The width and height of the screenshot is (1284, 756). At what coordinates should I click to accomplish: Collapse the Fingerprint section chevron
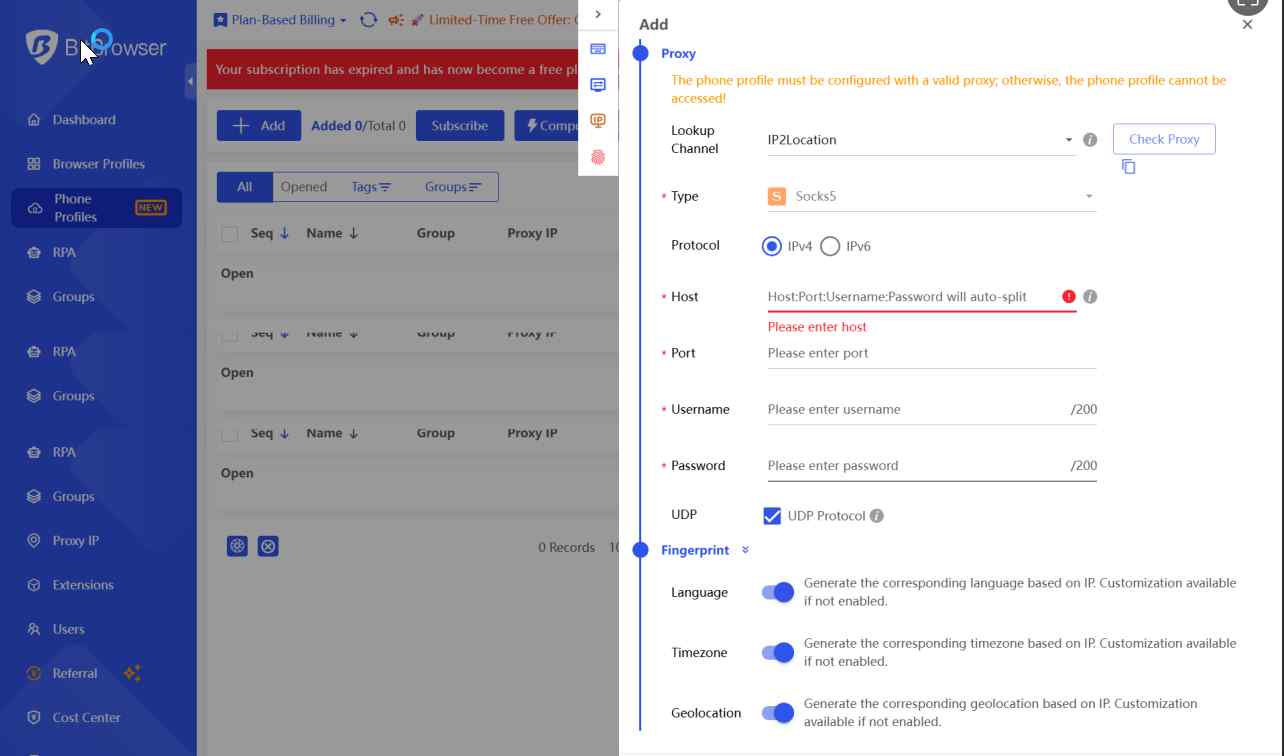pos(745,550)
